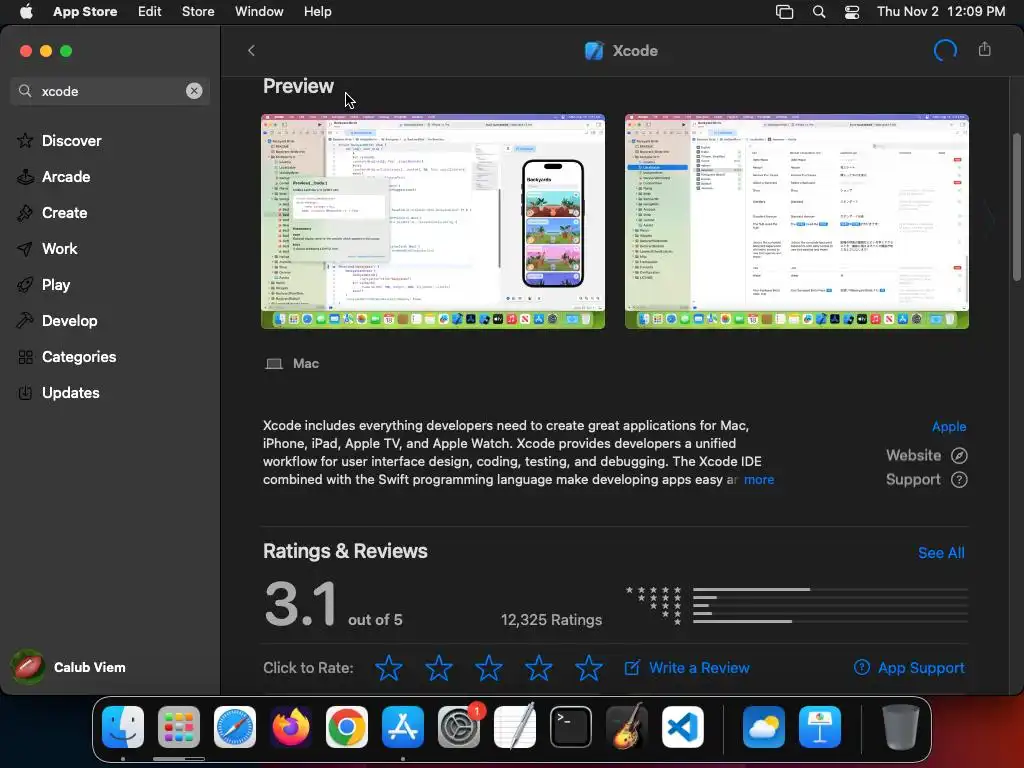
Task: Open the Create section
Action: tap(64, 212)
